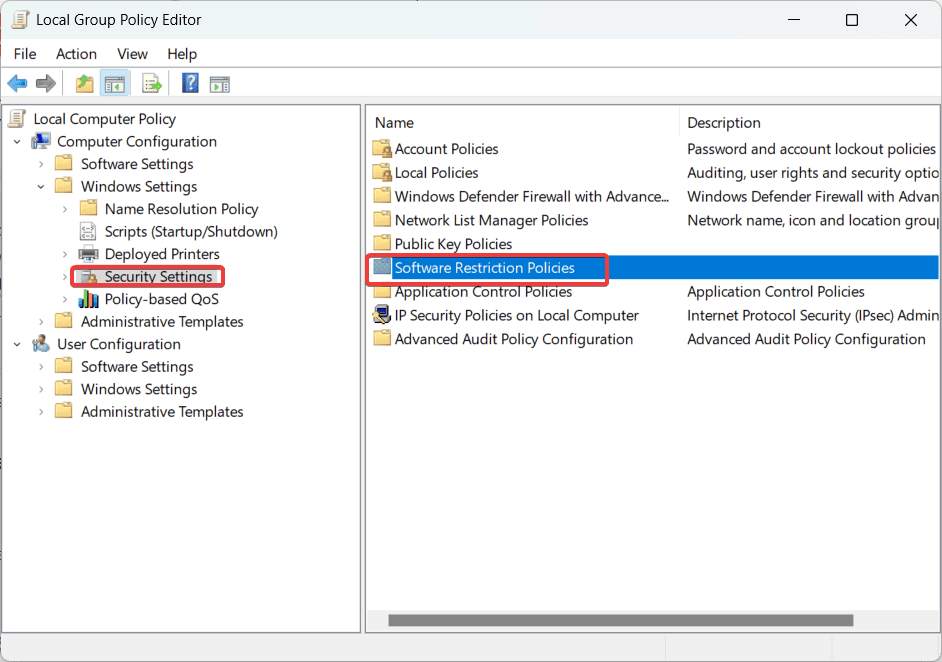This screenshot has height=662, width=942.
Task: Expand the Security Settings node
Action: tap(65, 277)
